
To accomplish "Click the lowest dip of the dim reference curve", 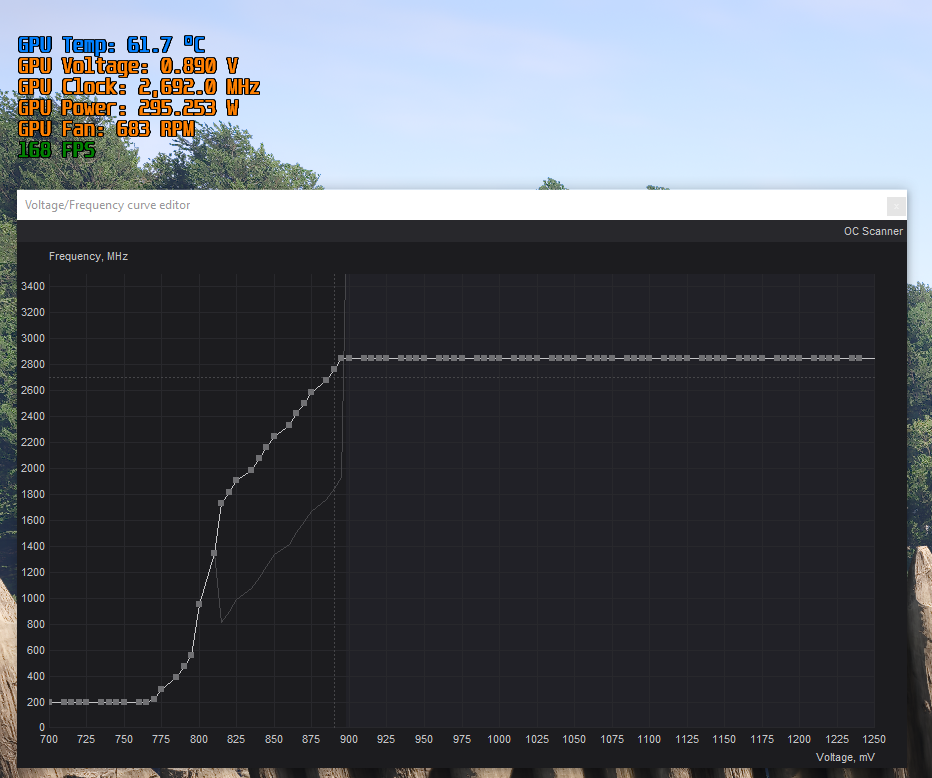I will [x=221, y=622].
